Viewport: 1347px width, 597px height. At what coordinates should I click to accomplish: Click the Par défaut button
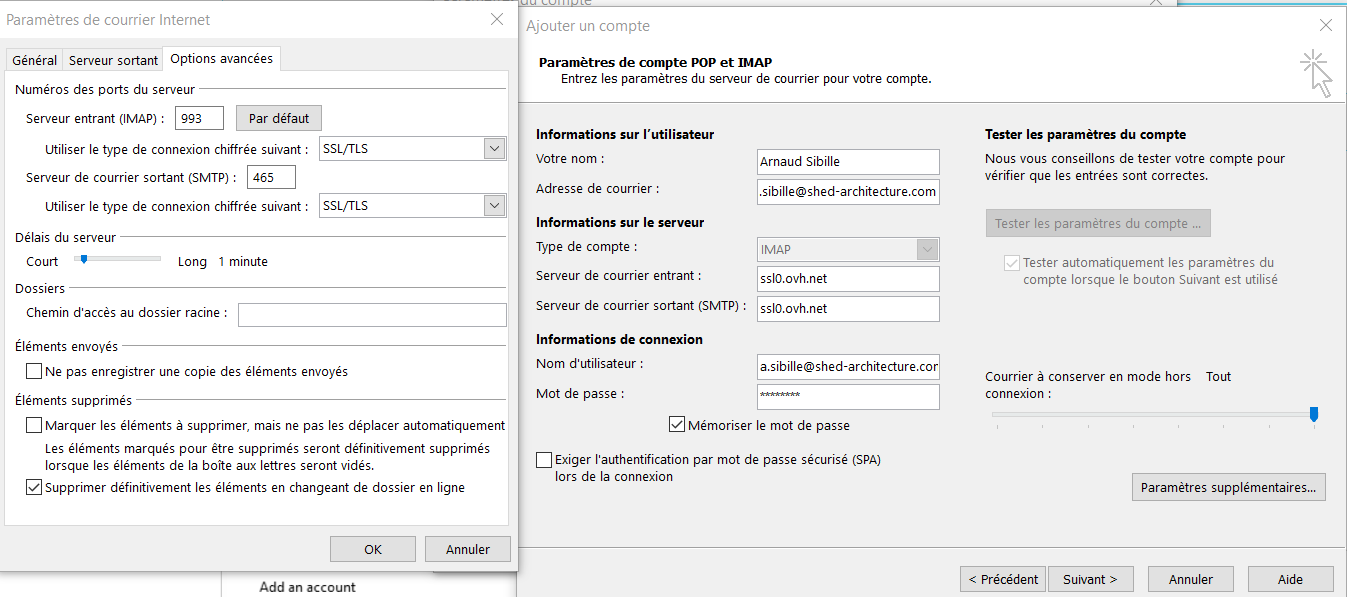coord(279,118)
